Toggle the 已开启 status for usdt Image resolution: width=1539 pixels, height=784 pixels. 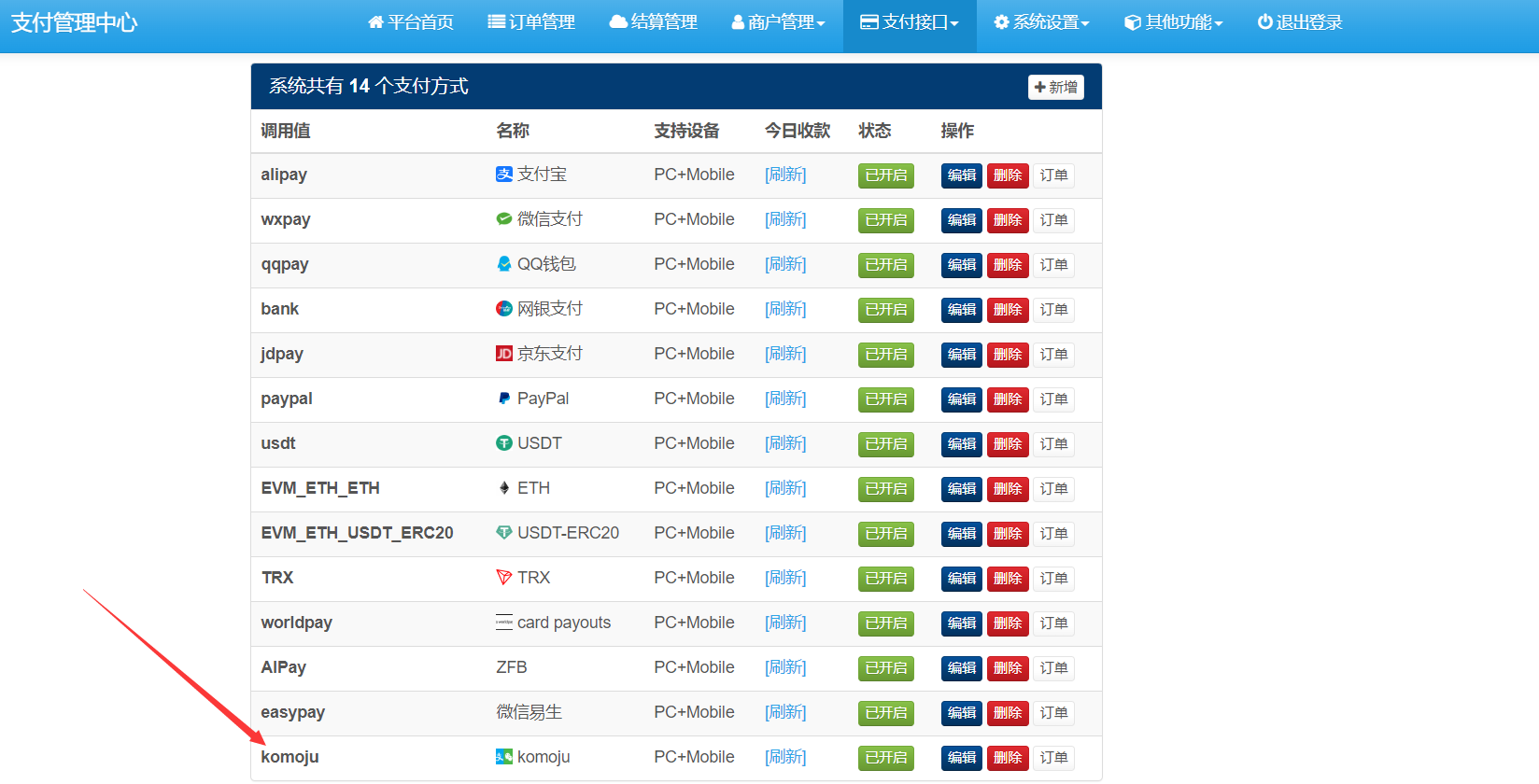(886, 444)
